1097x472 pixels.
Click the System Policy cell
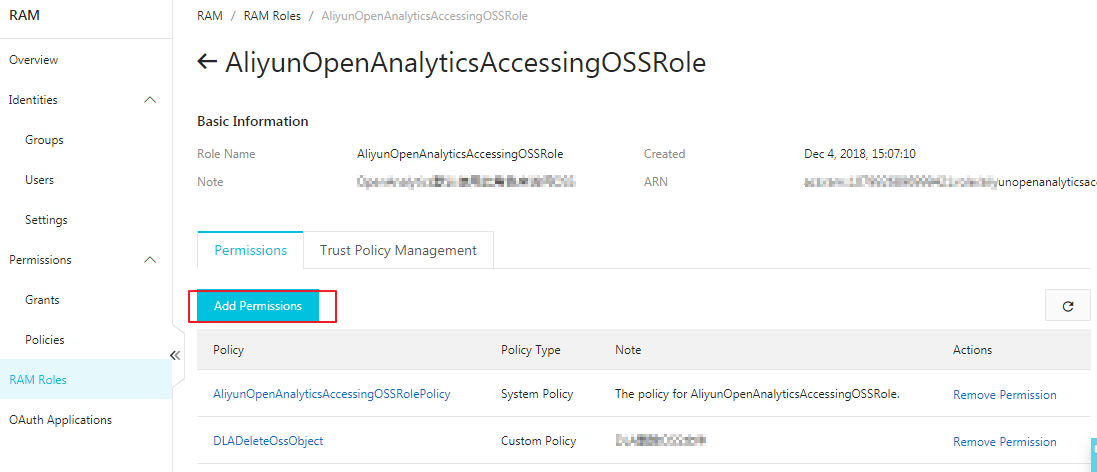537,394
